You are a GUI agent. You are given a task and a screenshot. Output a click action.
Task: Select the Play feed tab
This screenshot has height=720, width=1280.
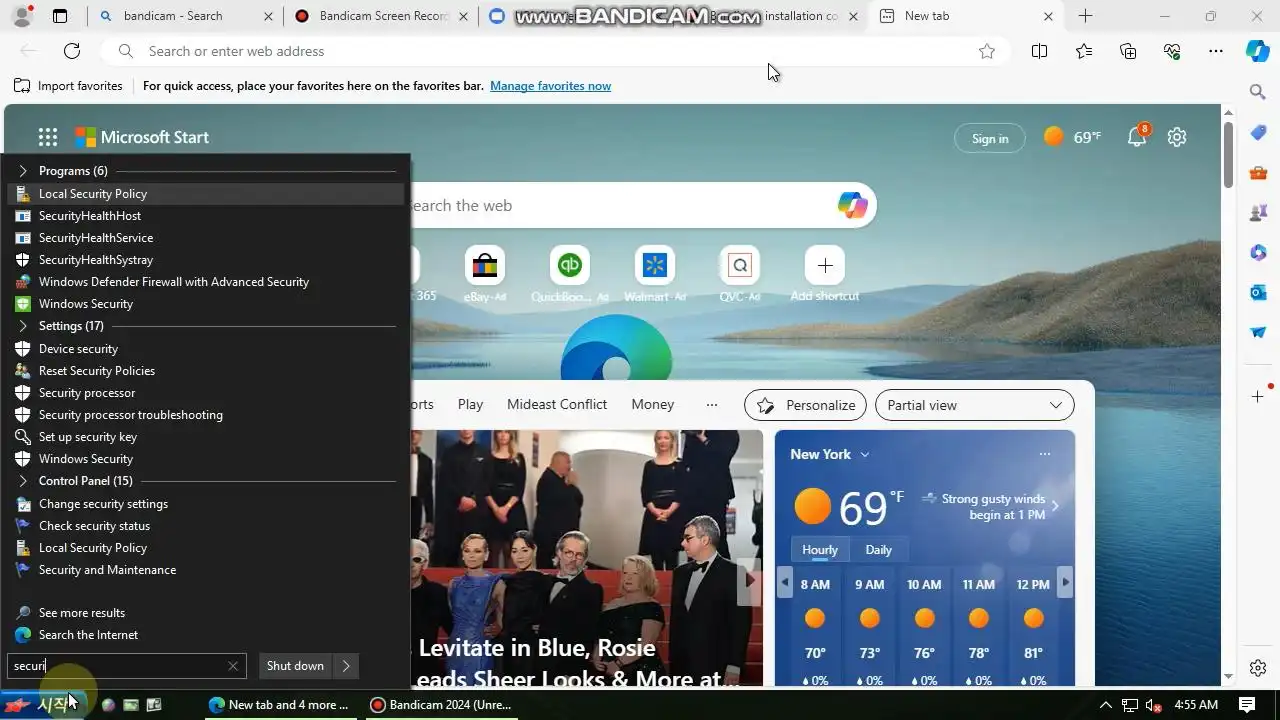[x=470, y=404]
